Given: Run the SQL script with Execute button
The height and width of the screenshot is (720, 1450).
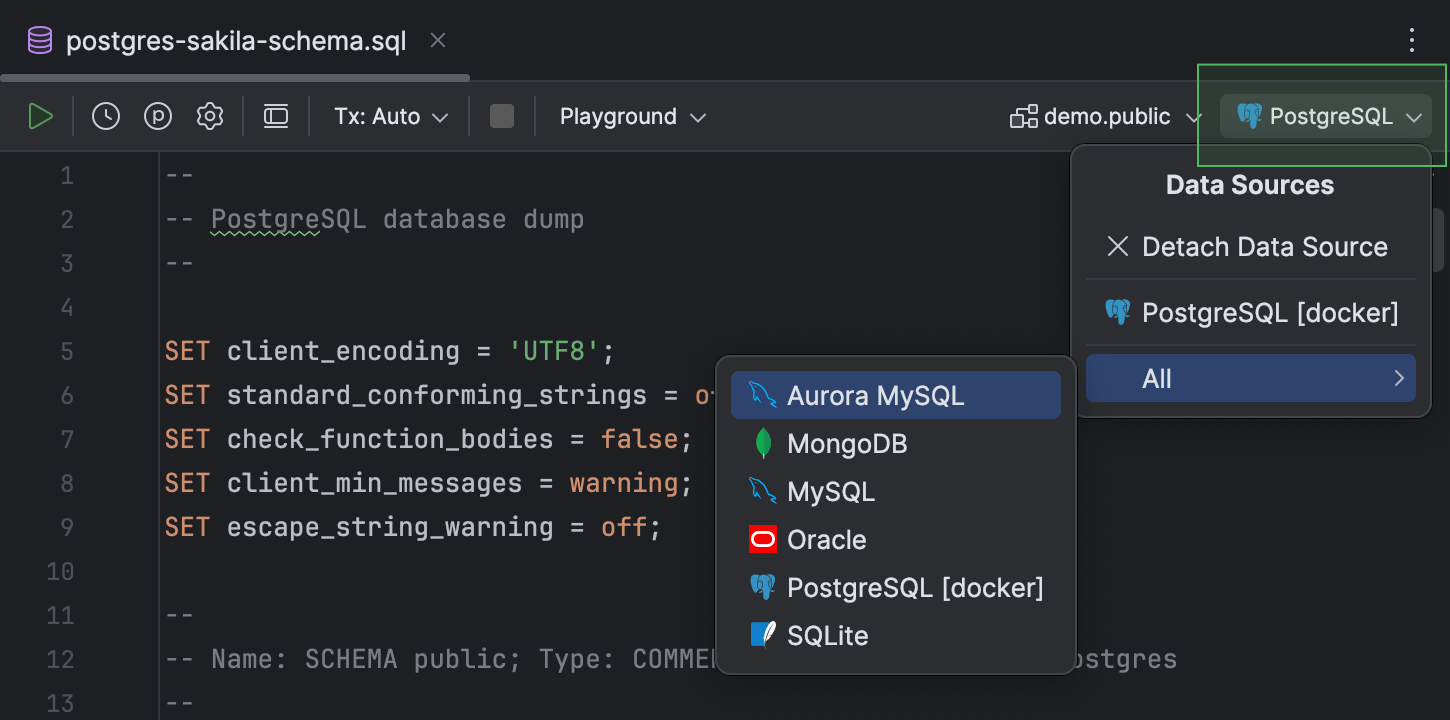Looking at the screenshot, I should point(40,116).
